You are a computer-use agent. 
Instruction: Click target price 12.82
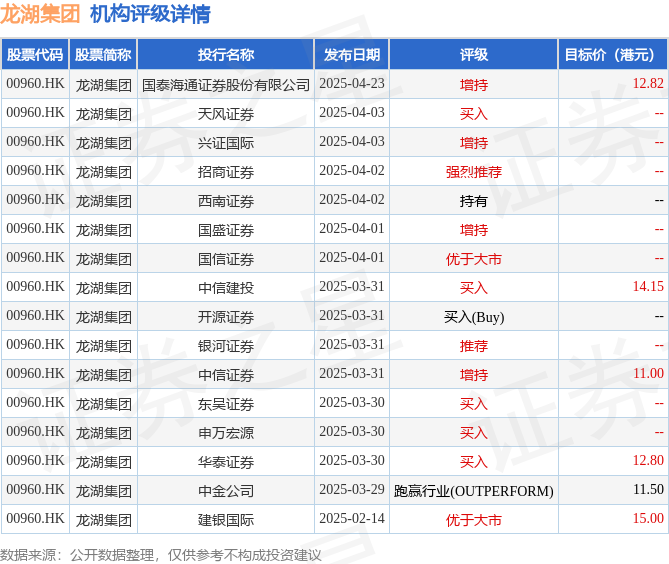[648, 83]
